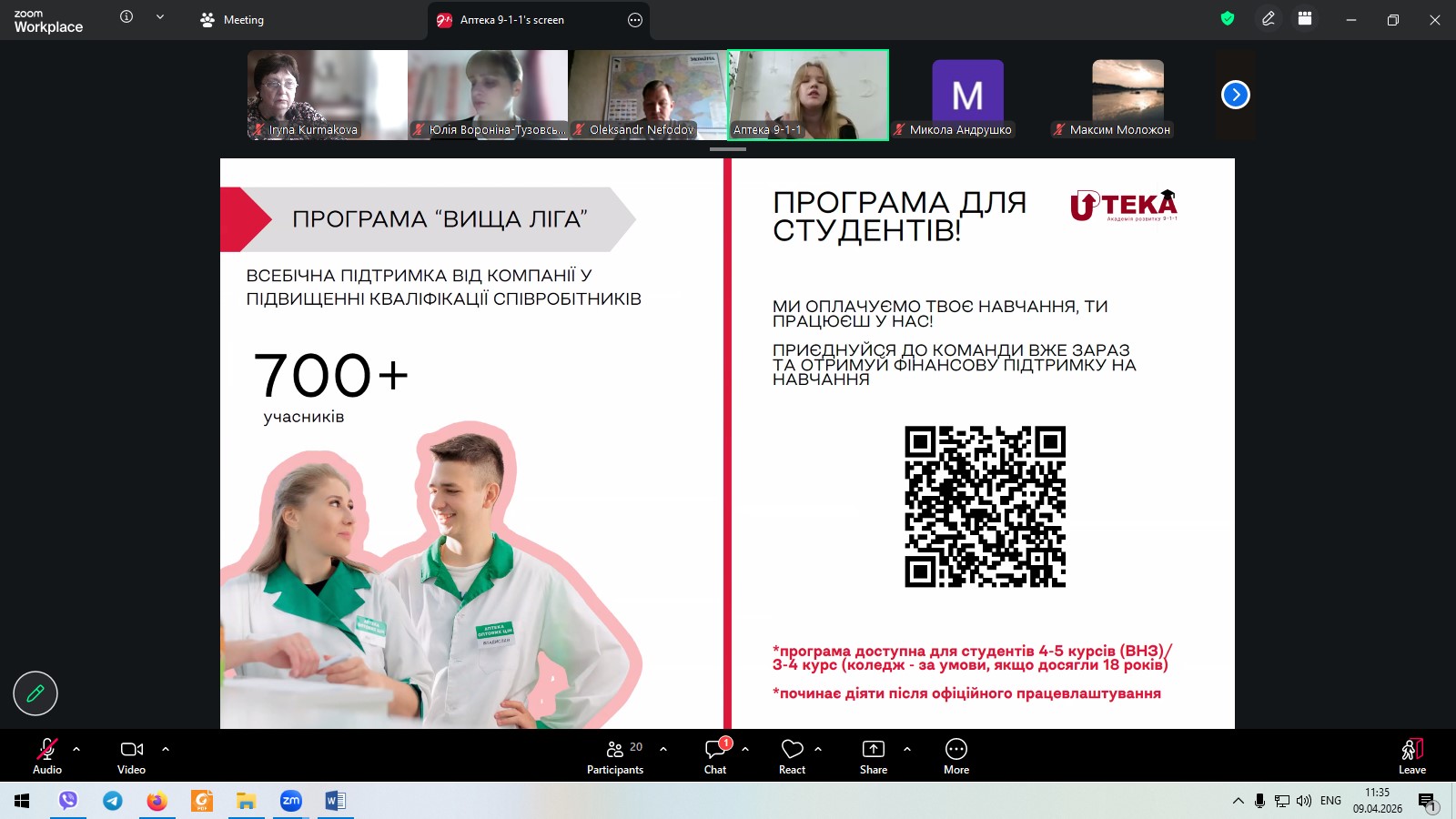The width and height of the screenshot is (1456, 819).
Task: Select Iryna Kurmakova's video thumbnail
Action: pos(327,95)
